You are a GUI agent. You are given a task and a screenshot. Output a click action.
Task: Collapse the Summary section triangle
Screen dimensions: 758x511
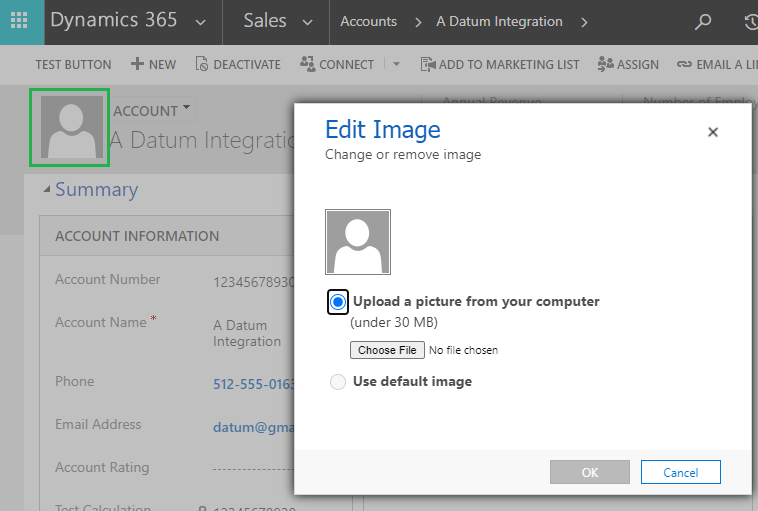pyautogui.click(x=47, y=190)
